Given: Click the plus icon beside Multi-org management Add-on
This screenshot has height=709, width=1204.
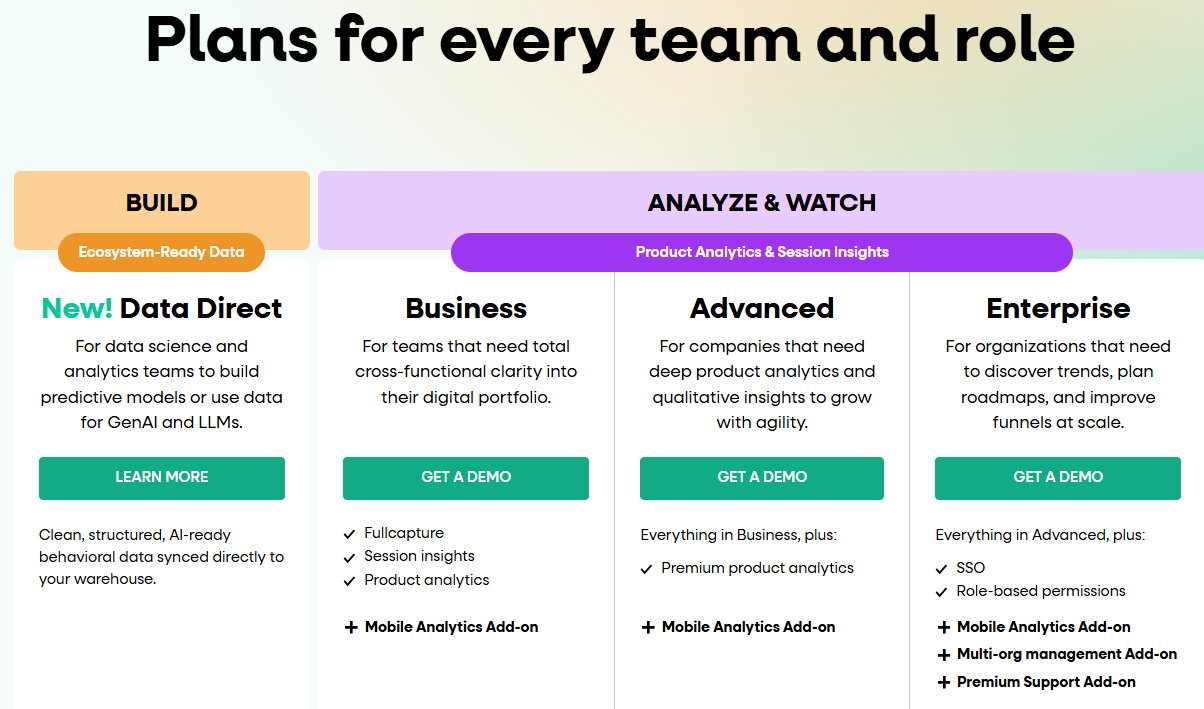Looking at the screenshot, I should pos(944,654).
